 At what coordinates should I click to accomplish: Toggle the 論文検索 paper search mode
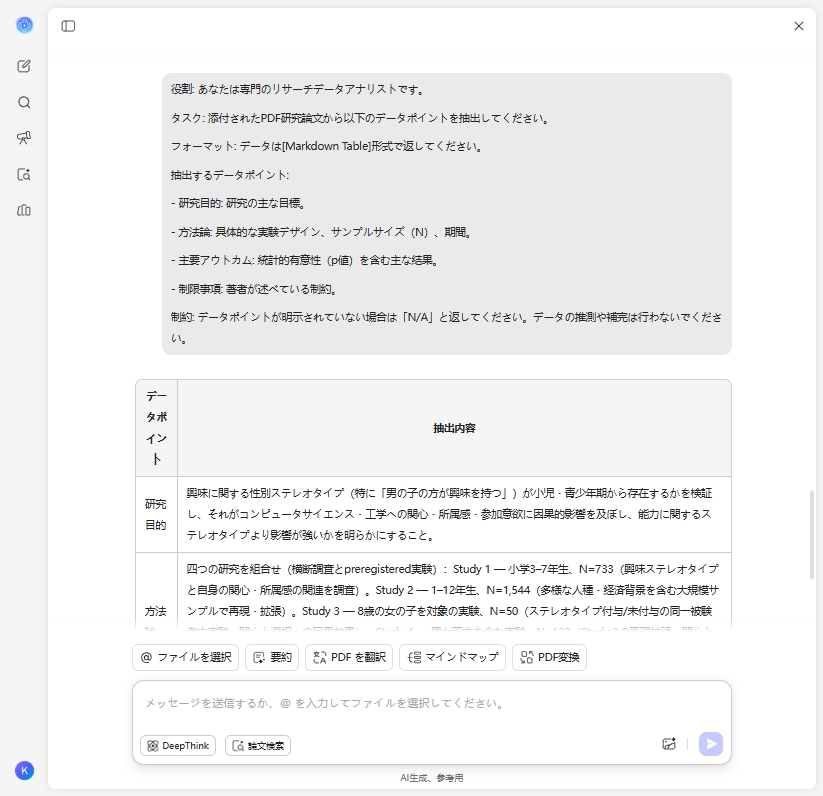point(257,745)
